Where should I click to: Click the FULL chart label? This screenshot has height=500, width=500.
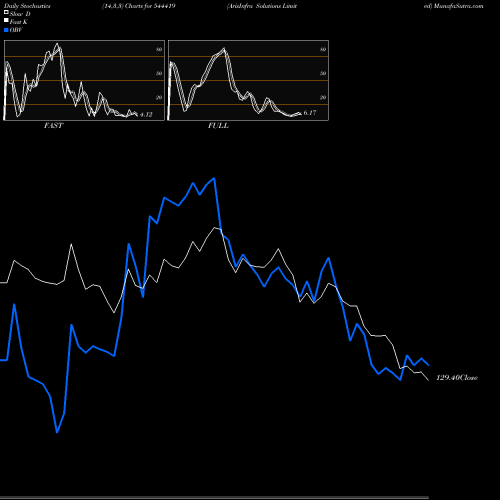(218, 126)
